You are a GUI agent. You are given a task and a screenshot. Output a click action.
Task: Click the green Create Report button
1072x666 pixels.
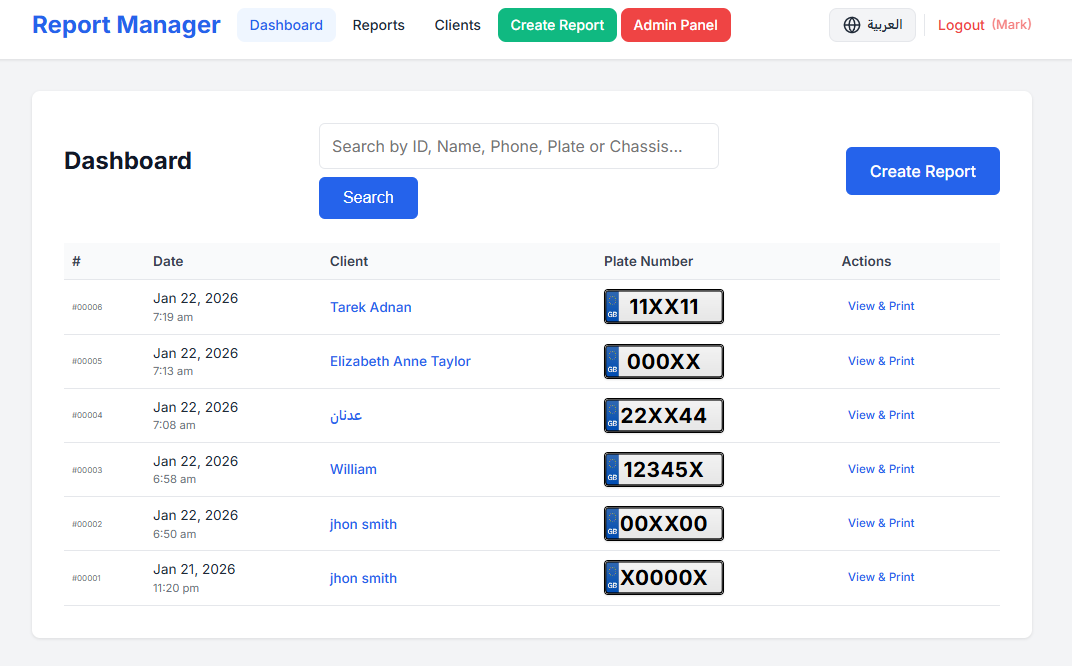click(557, 24)
